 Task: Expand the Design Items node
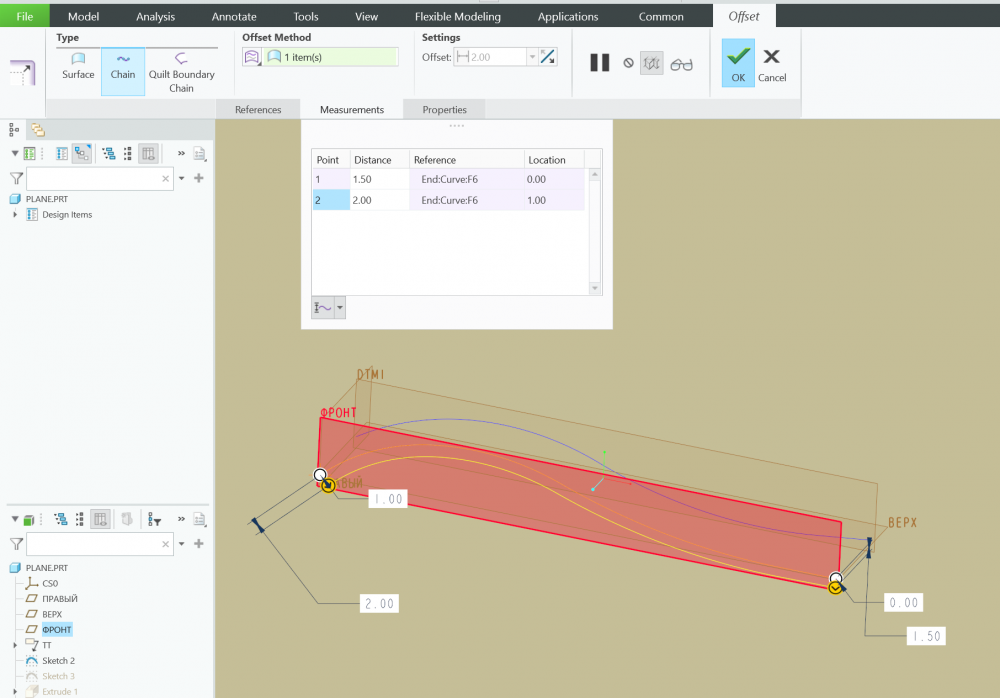pos(15,214)
